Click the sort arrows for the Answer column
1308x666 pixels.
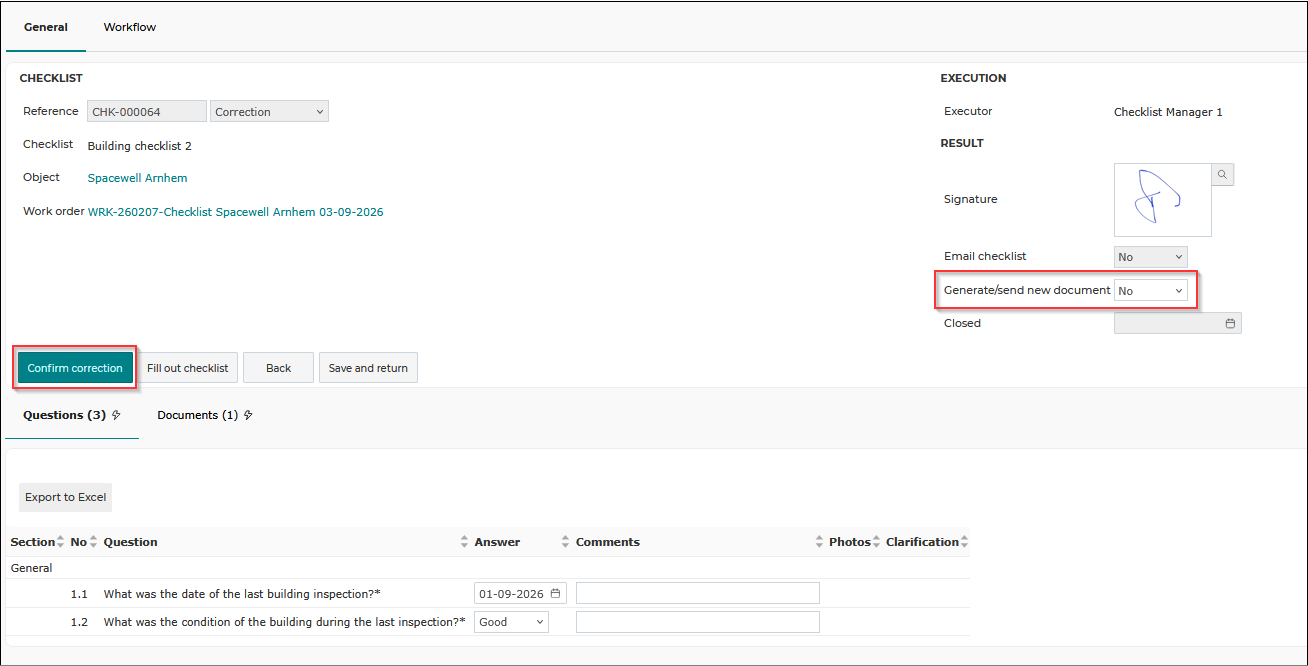click(x=566, y=542)
